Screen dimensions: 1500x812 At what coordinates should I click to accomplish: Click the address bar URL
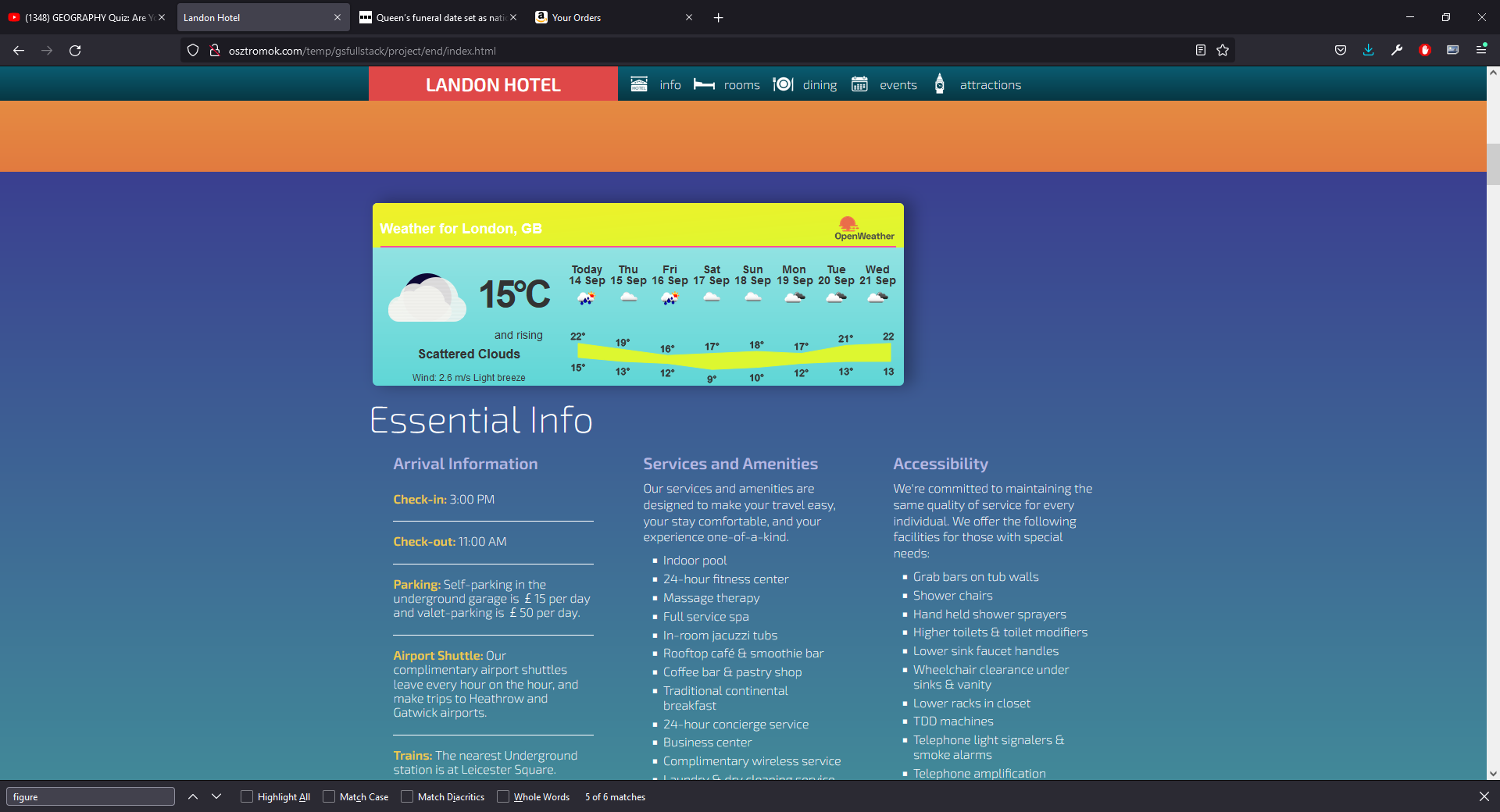pos(362,51)
